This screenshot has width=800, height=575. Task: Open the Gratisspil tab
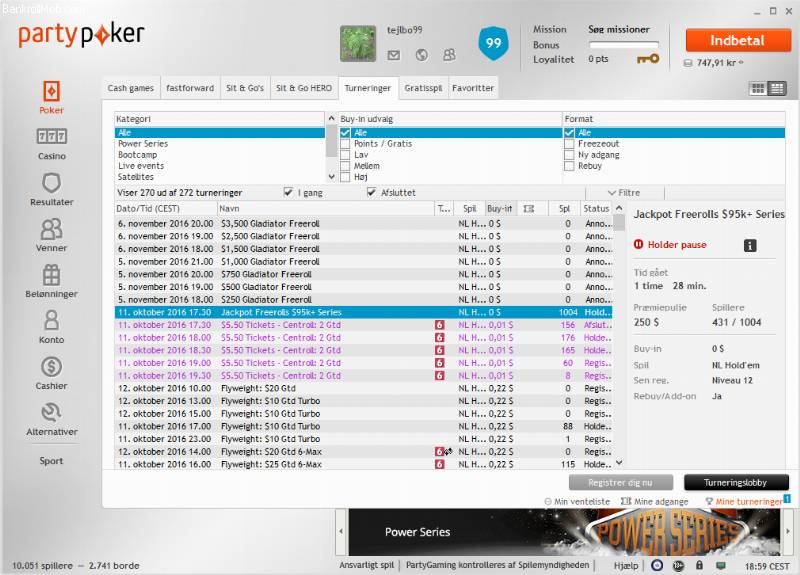(x=423, y=88)
